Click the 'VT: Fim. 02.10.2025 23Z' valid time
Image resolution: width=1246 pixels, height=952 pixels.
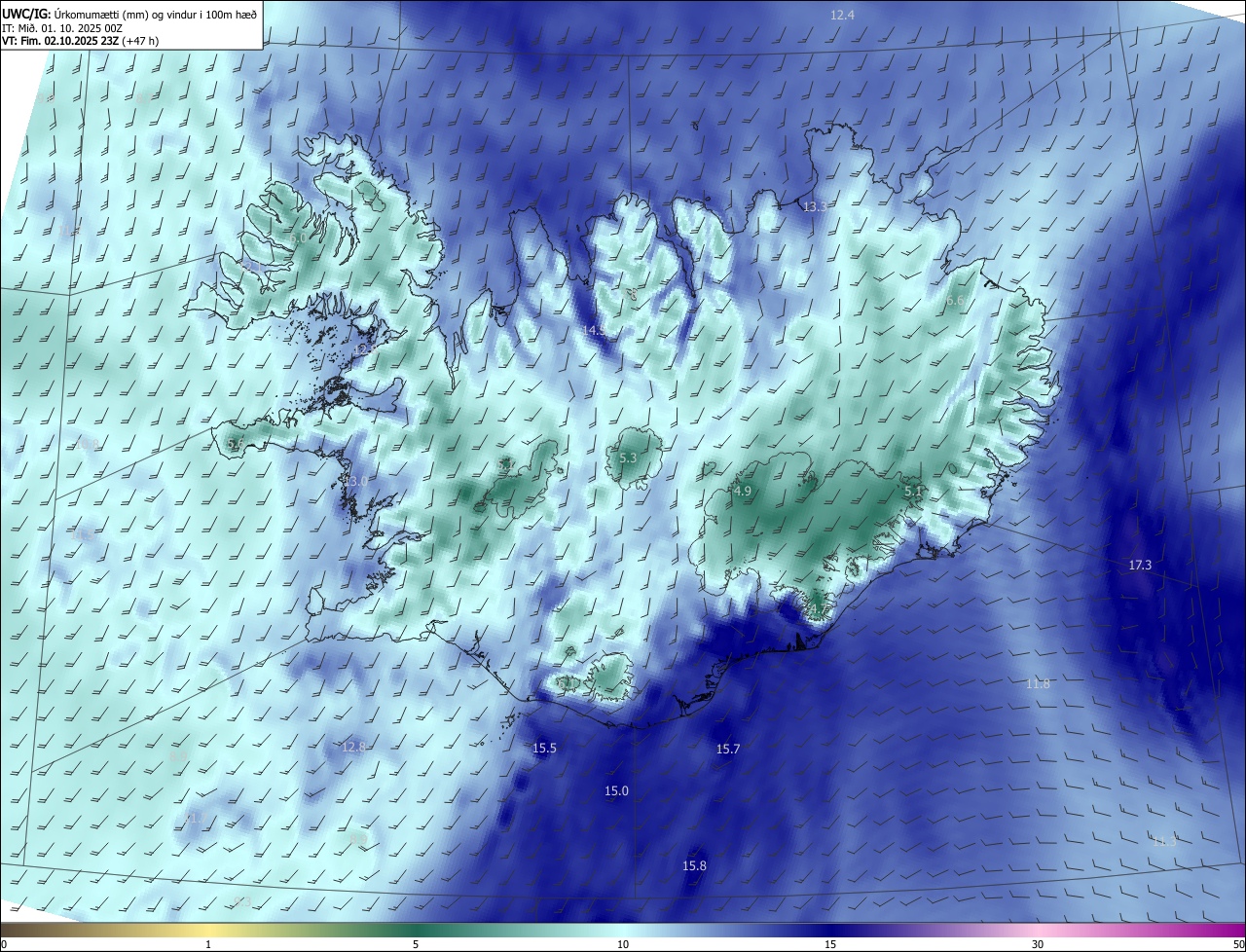tap(60, 41)
